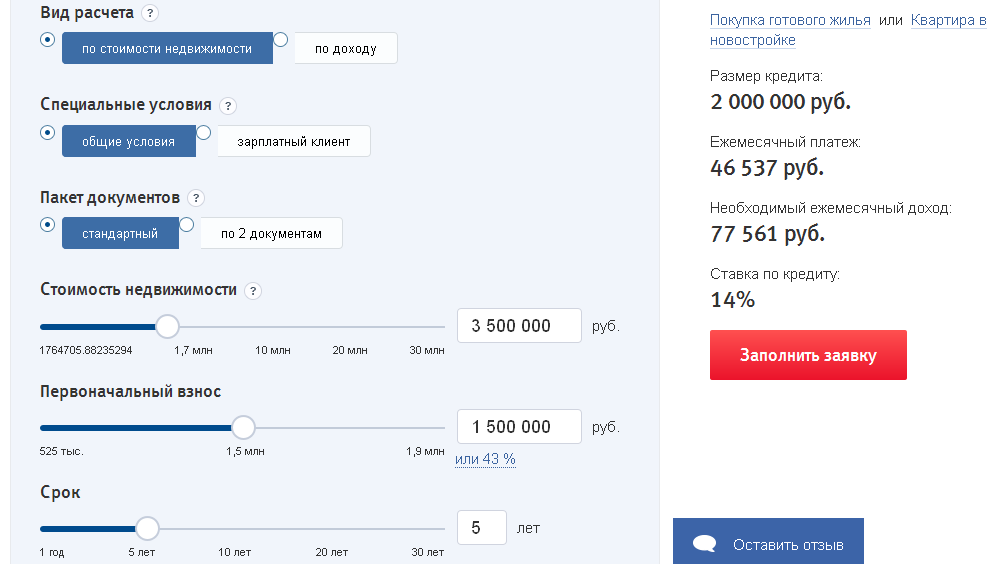
Task: Open Покупка готового жилья link
Action: [790, 20]
